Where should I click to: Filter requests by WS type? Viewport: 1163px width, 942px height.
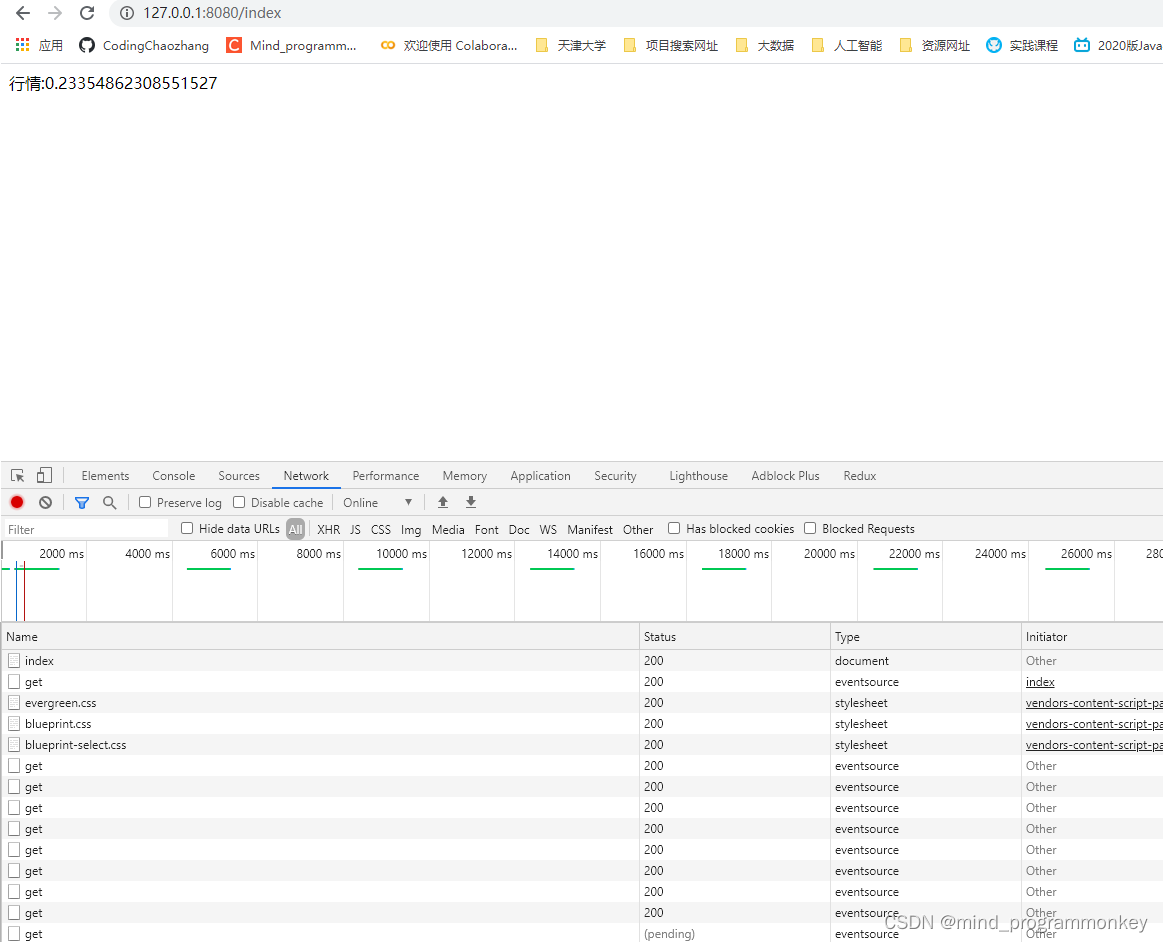[548, 529]
